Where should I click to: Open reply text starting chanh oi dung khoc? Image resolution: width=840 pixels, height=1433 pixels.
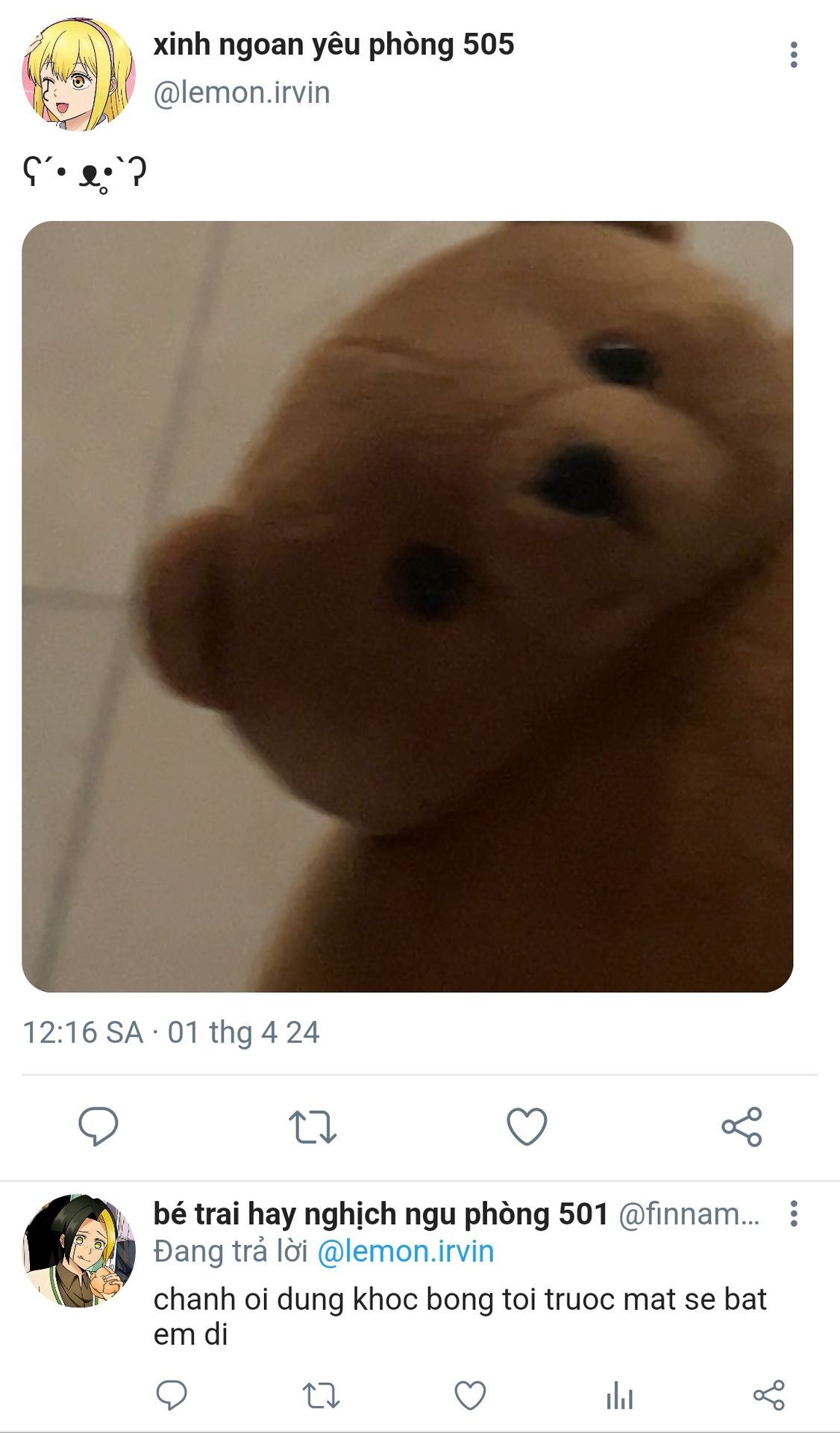coord(460,1317)
